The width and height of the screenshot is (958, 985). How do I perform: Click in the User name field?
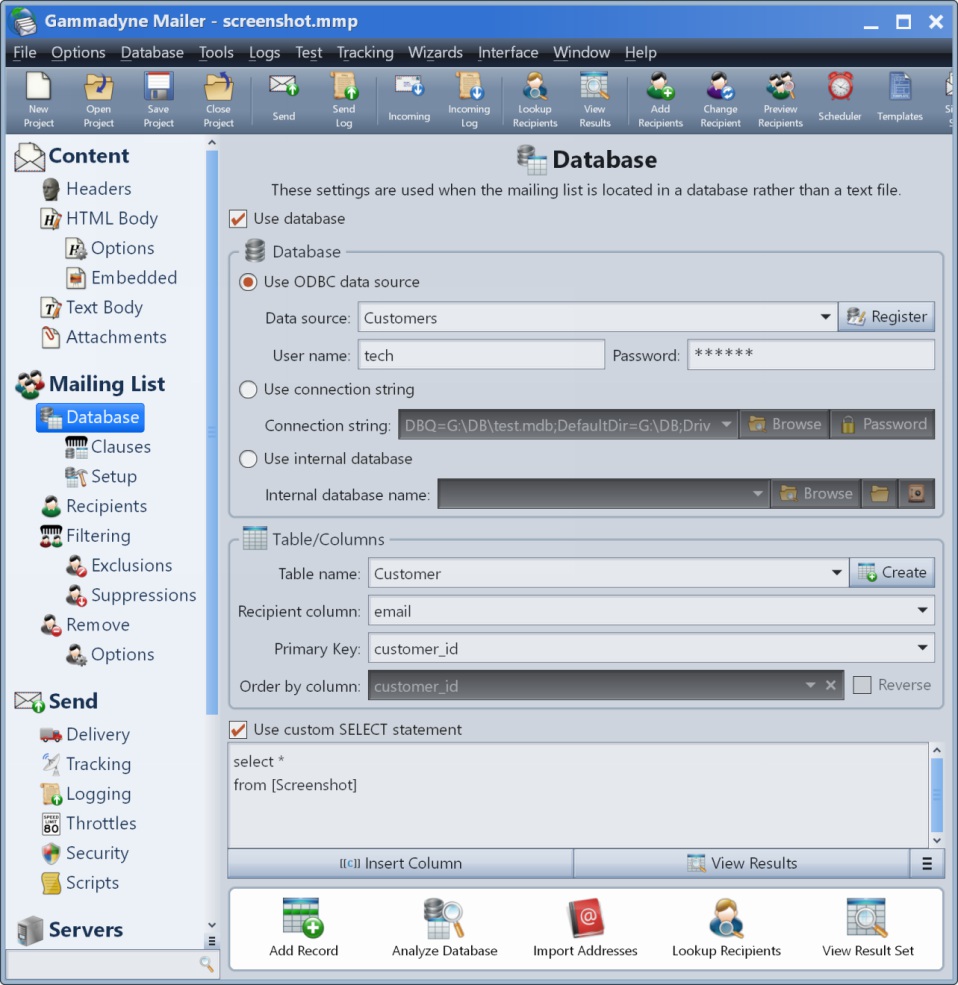481,355
